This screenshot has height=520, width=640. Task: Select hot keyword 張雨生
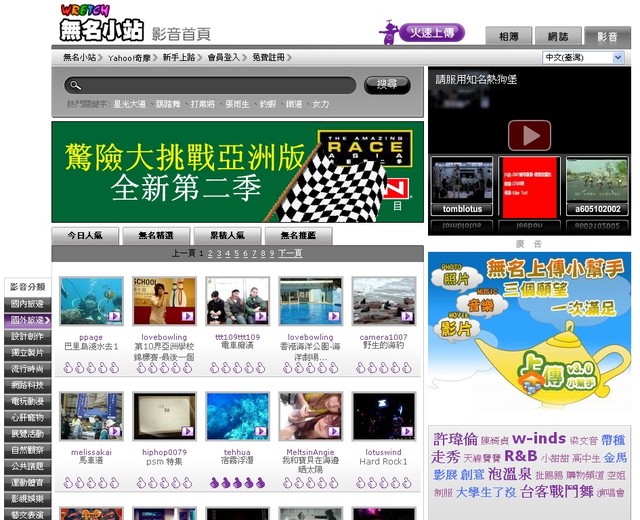tap(237, 104)
